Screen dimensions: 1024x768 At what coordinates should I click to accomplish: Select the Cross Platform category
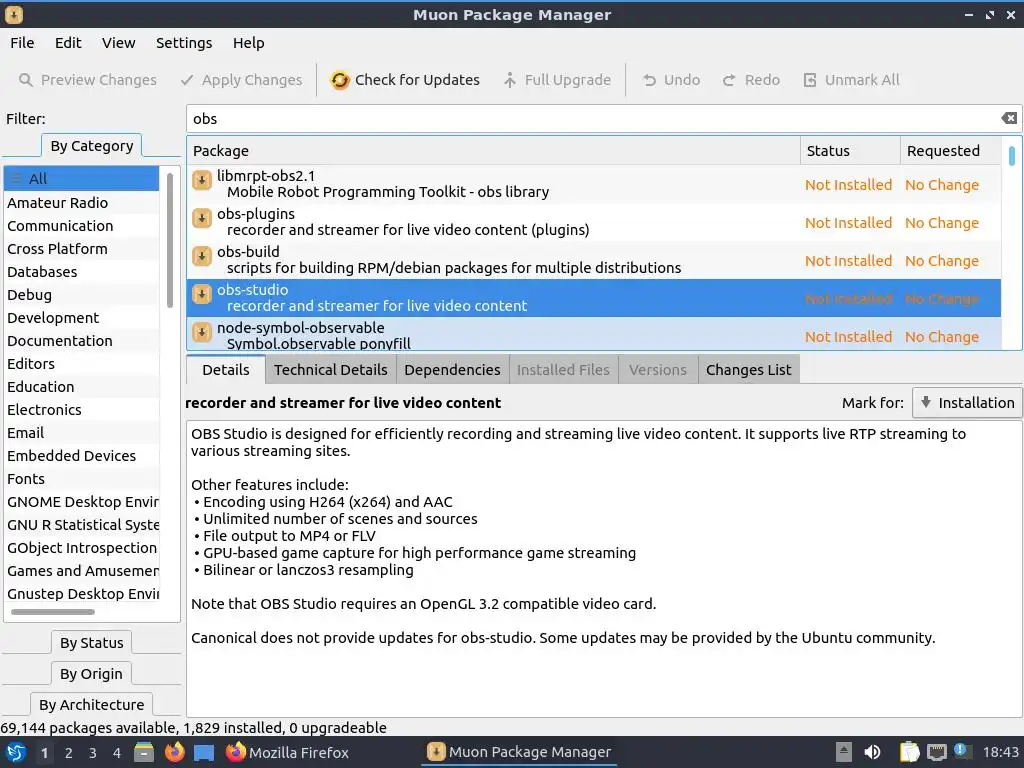(x=82, y=249)
